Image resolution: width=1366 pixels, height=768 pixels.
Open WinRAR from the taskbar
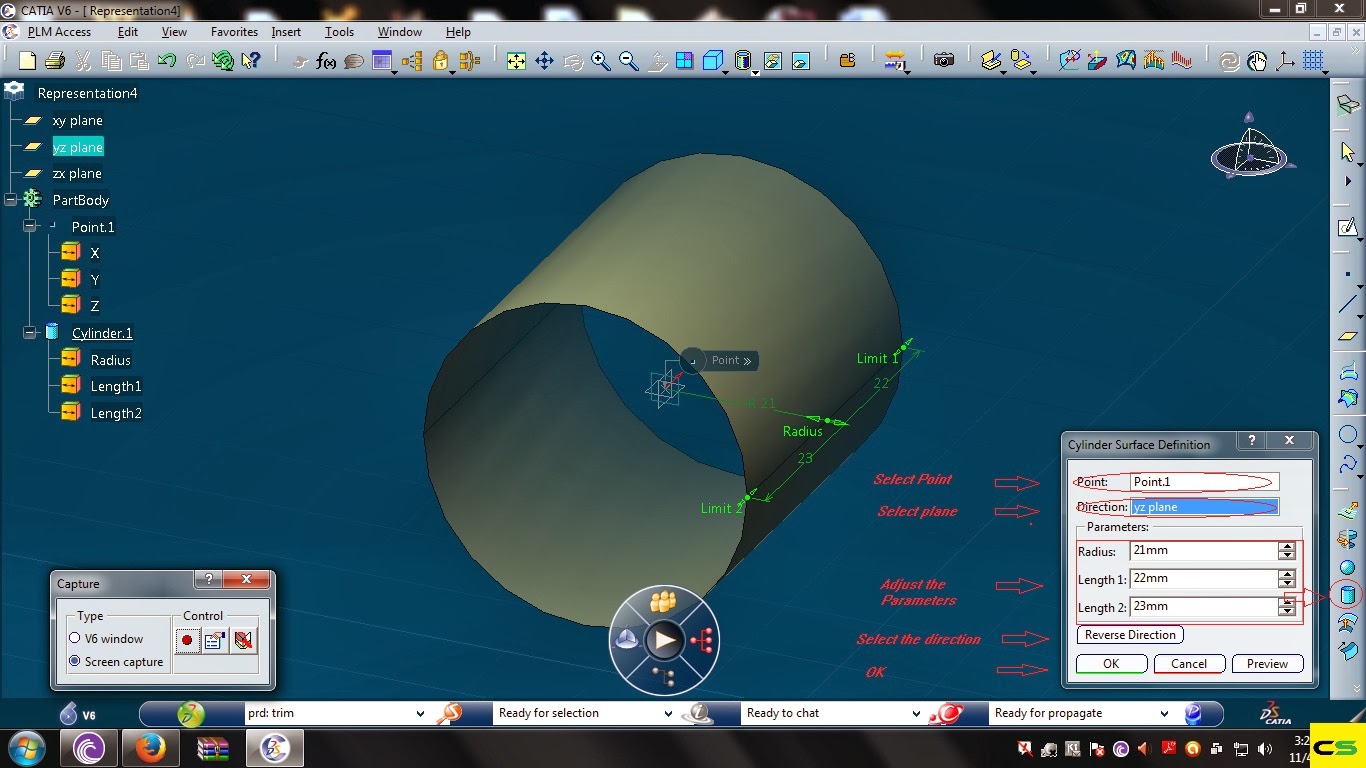tap(212, 748)
